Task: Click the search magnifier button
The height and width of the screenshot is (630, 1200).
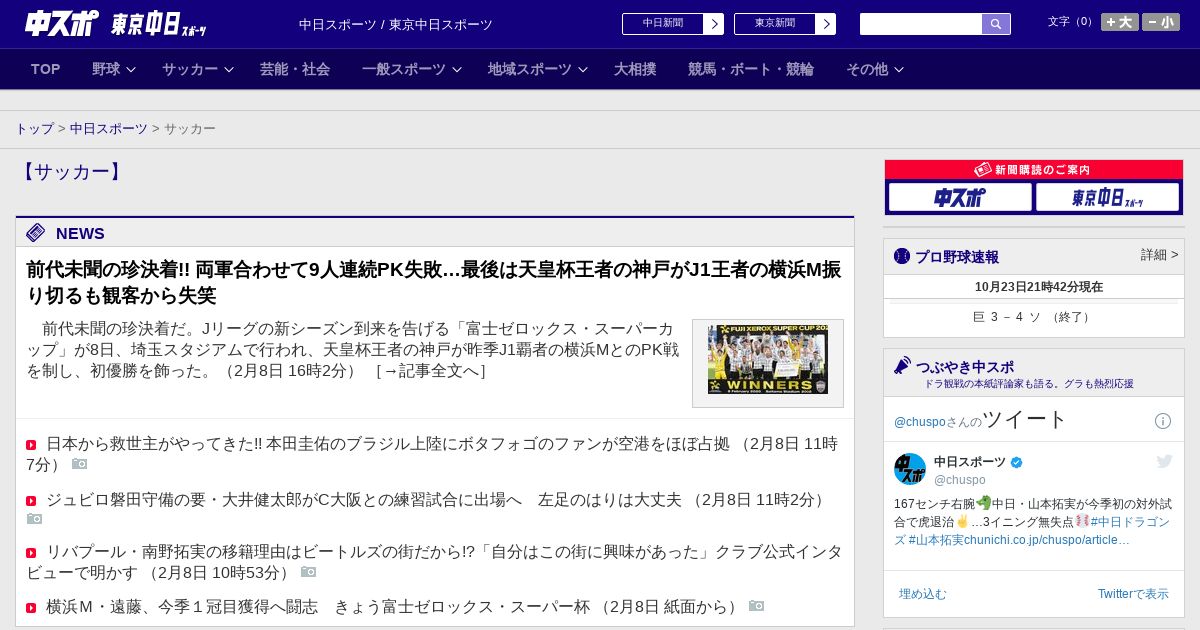Action: (x=996, y=24)
